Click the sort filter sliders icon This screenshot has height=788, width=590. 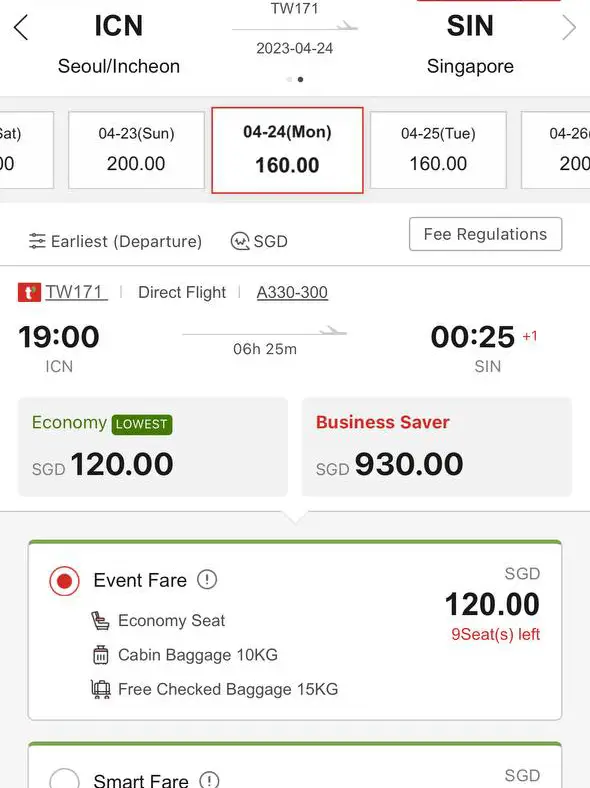coord(37,241)
